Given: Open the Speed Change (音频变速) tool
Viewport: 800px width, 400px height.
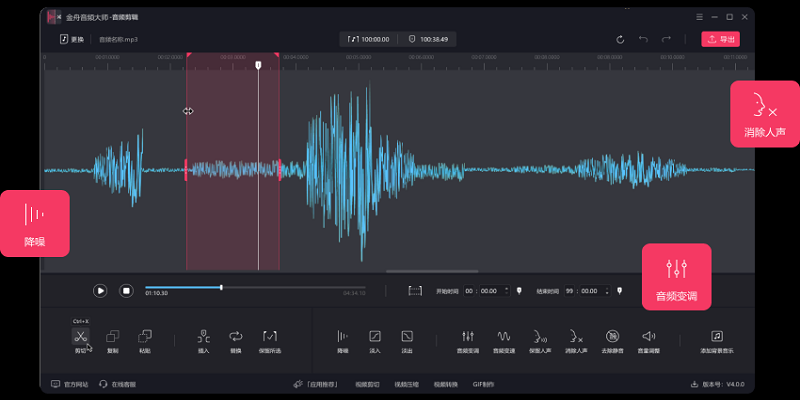Looking at the screenshot, I should tap(505, 337).
